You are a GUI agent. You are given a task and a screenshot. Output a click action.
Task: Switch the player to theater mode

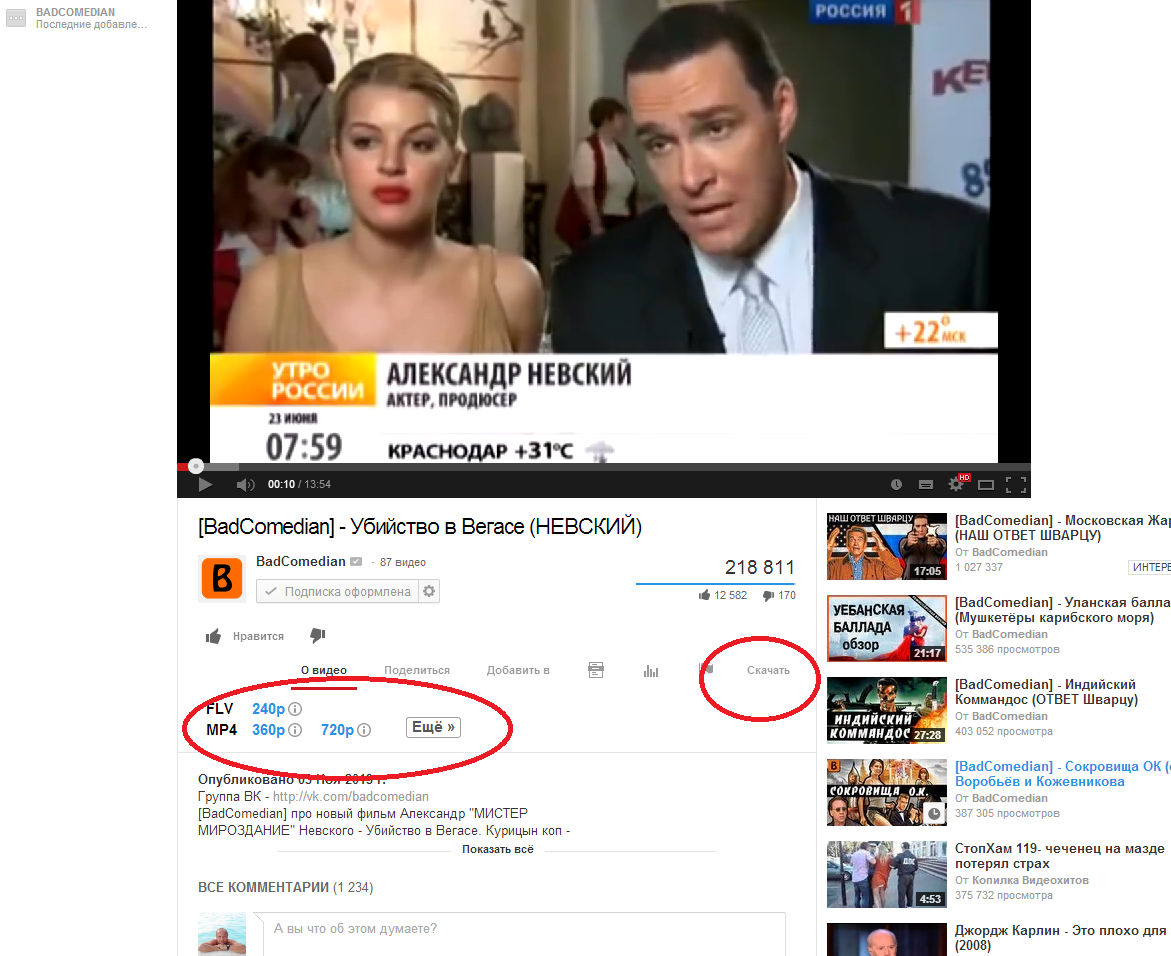point(986,485)
